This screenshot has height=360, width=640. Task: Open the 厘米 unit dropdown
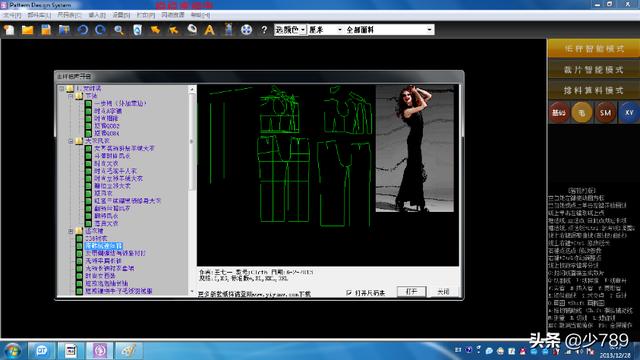(325, 30)
